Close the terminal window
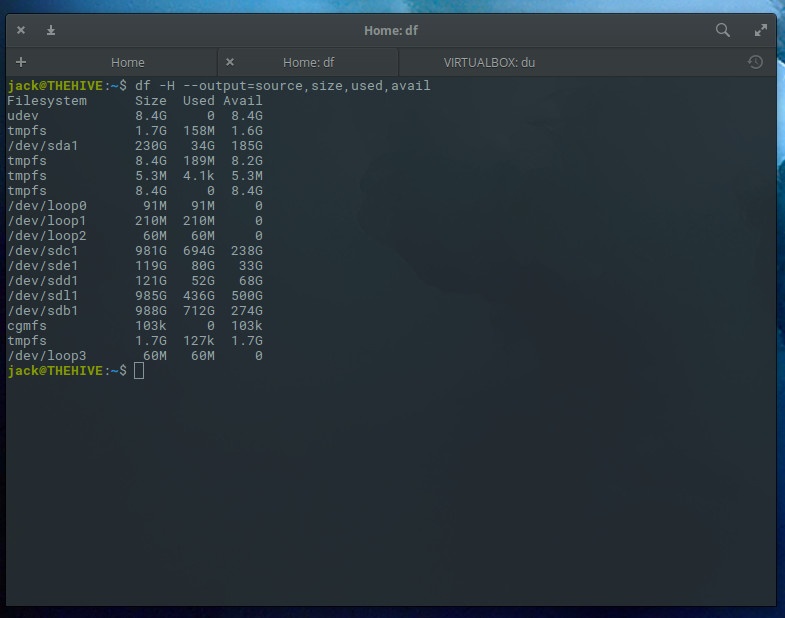The width and height of the screenshot is (785, 618). (x=22, y=30)
